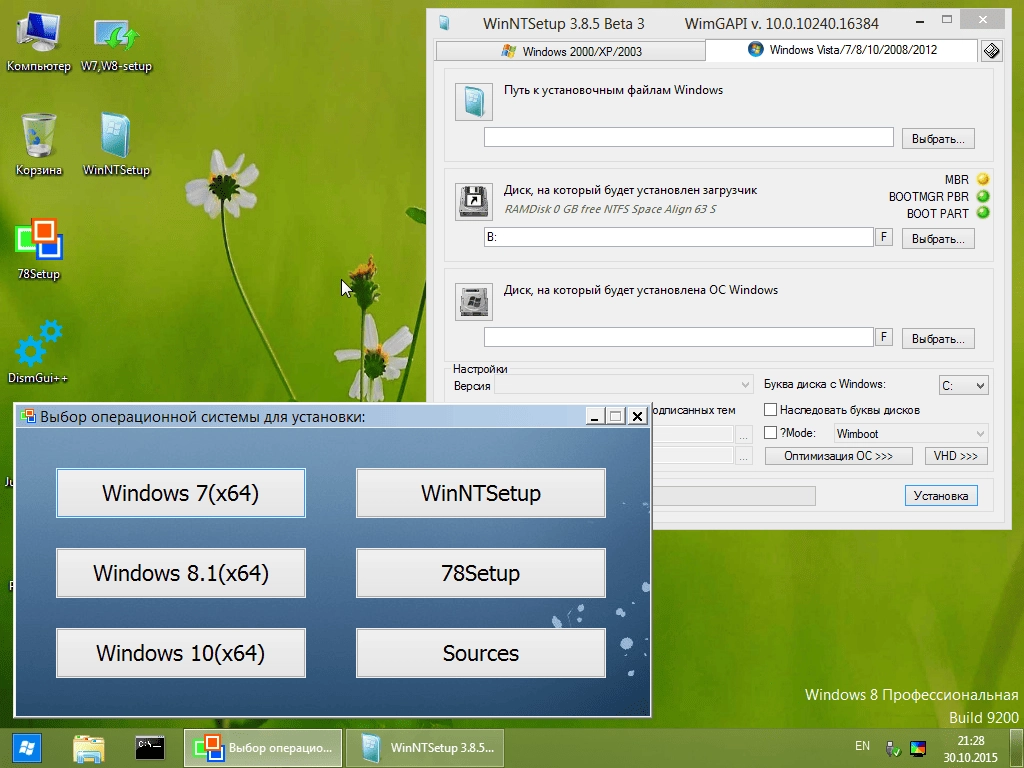Open the Компьютер desktop icon
This screenshot has width=1024, height=768.
point(39,42)
